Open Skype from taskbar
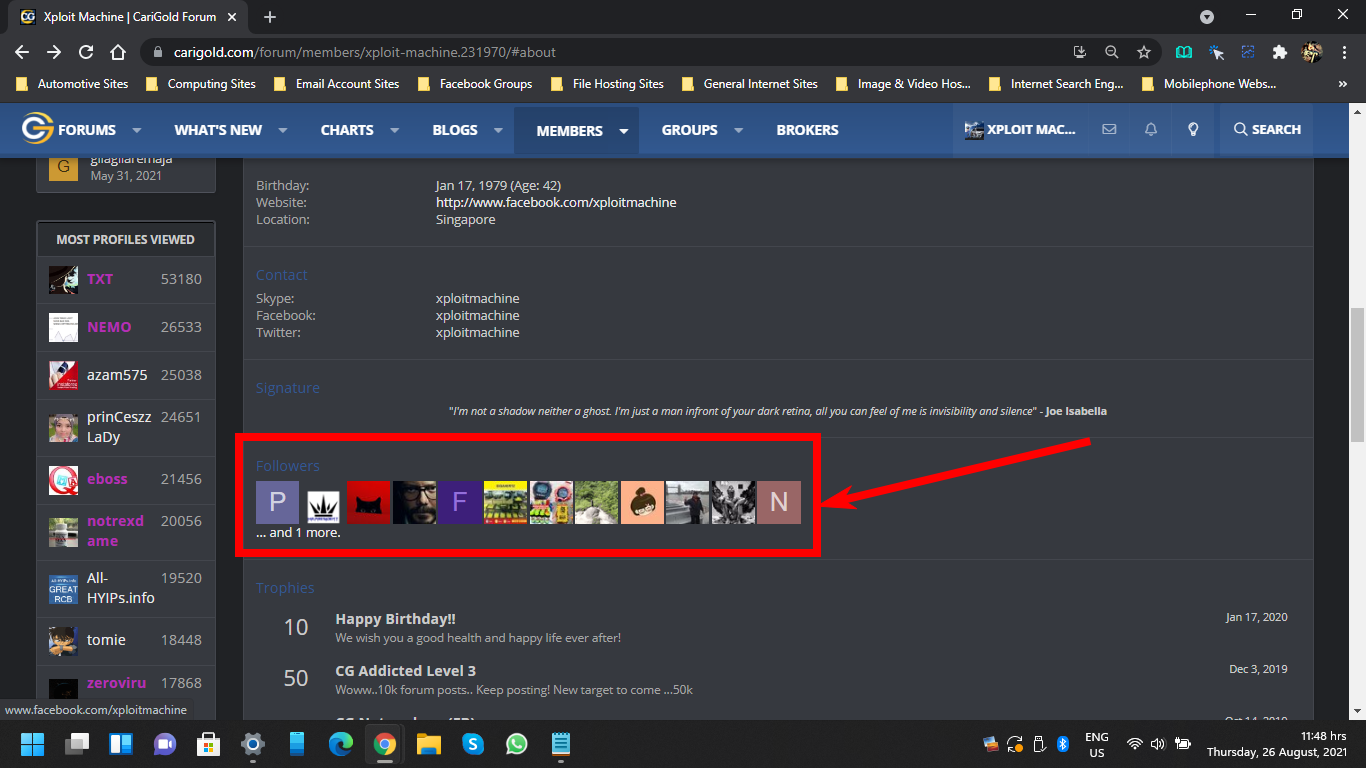The image size is (1366, 768). point(472,744)
